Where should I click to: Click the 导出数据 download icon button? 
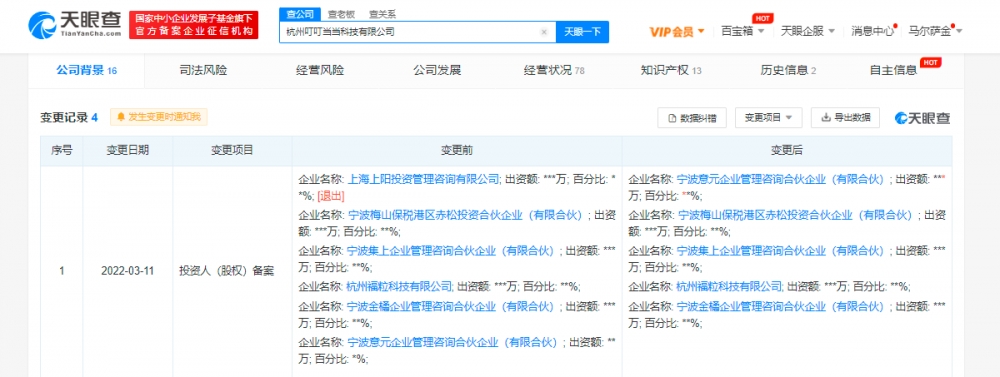(x=846, y=117)
